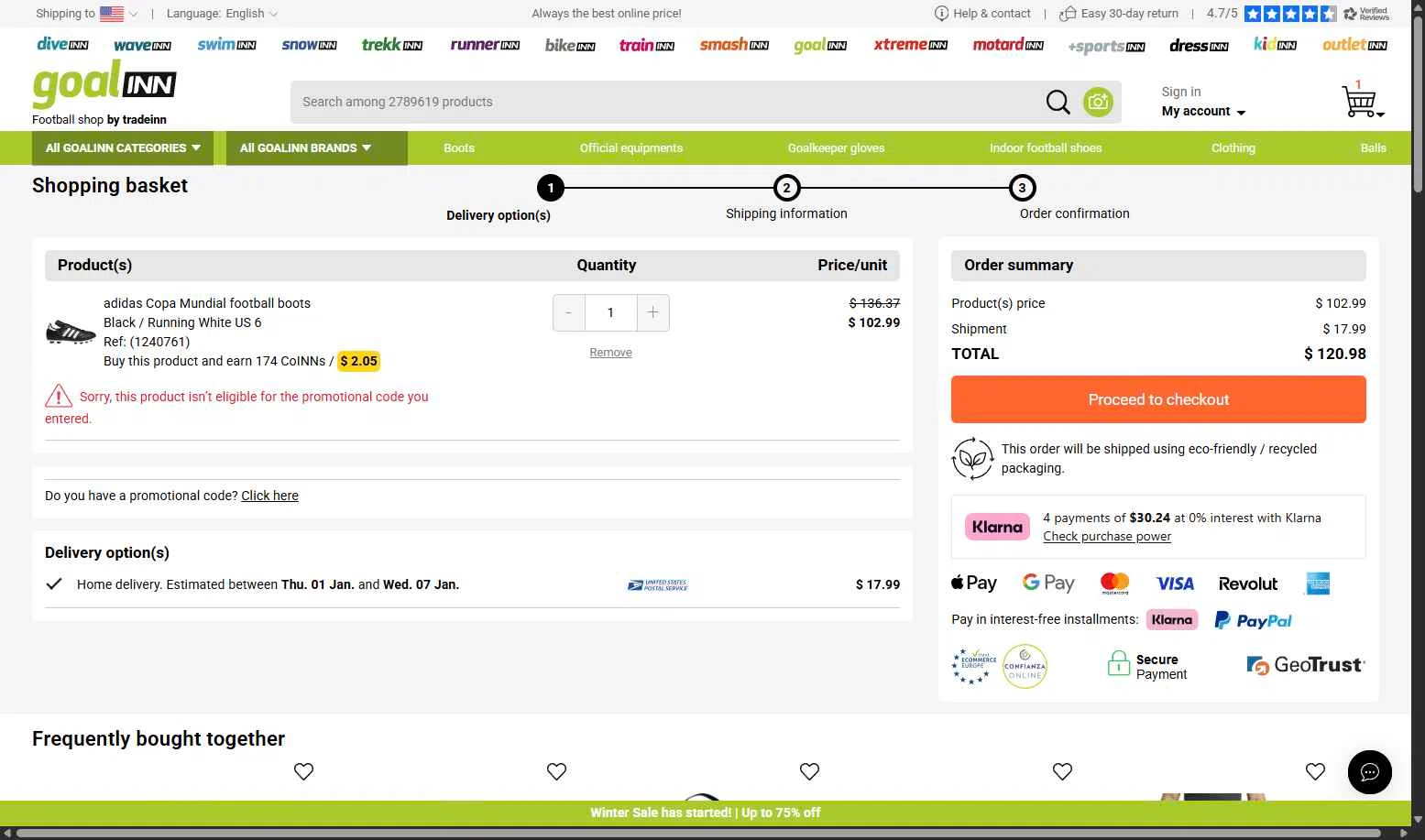Viewport: 1425px width, 840px height.
Task: Decrease quantity with the minus button
Action: click(x=568, y=312)
